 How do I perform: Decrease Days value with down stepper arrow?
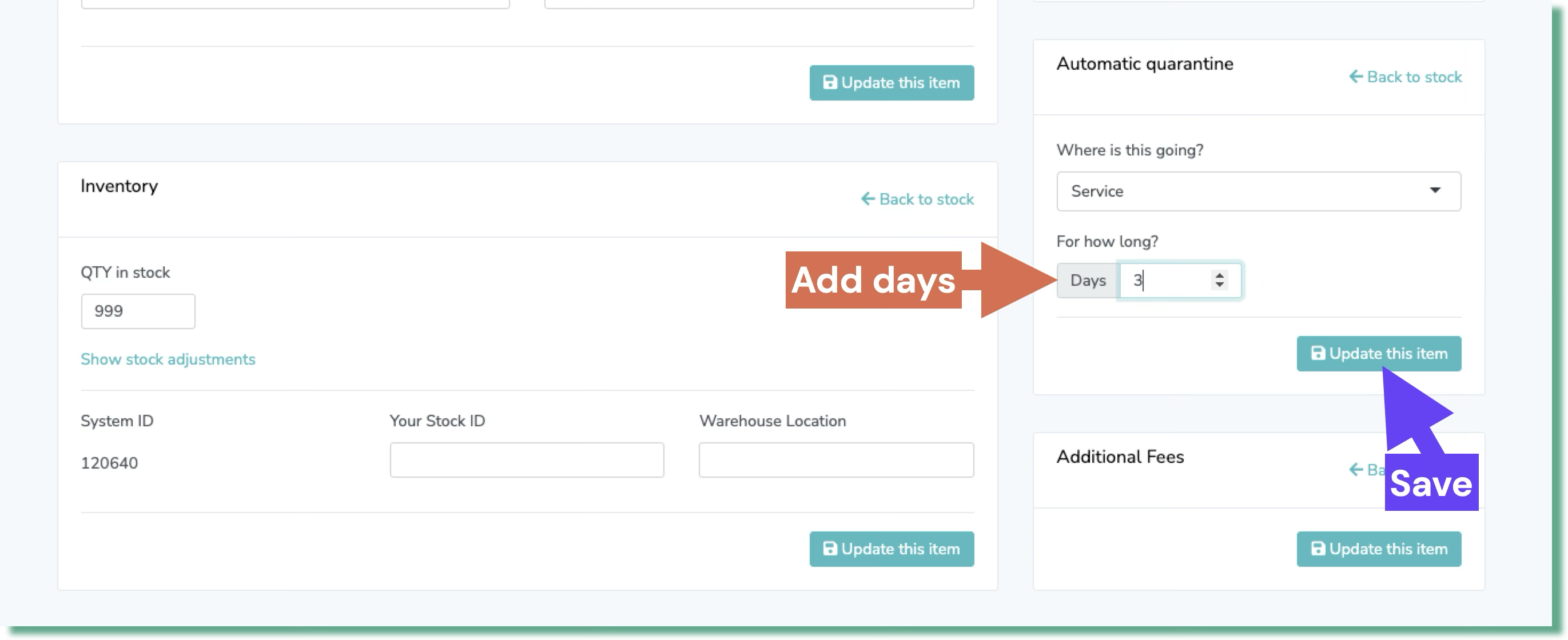click(x=1219, y=285)
